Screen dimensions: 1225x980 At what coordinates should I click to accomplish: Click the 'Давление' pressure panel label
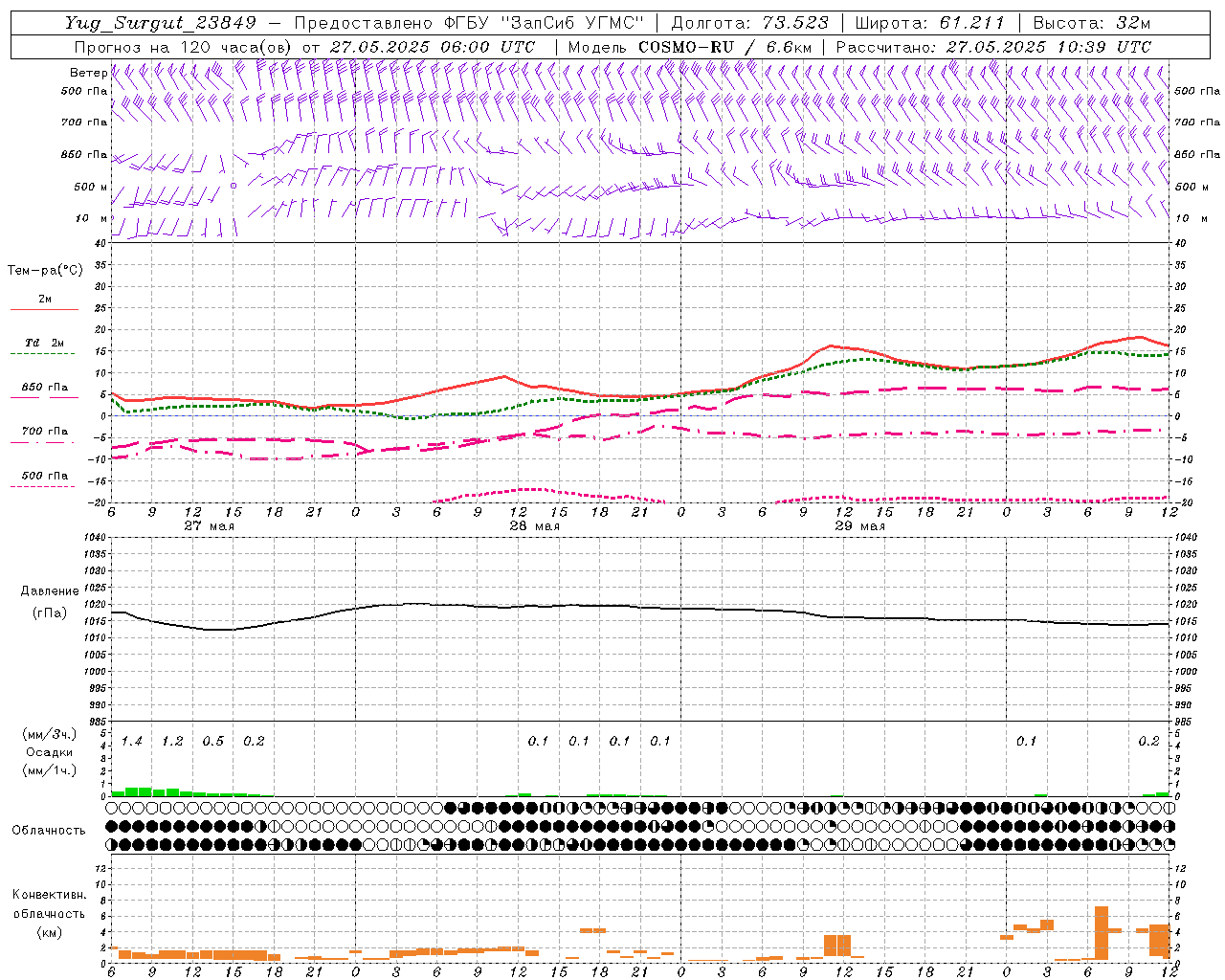50,591
